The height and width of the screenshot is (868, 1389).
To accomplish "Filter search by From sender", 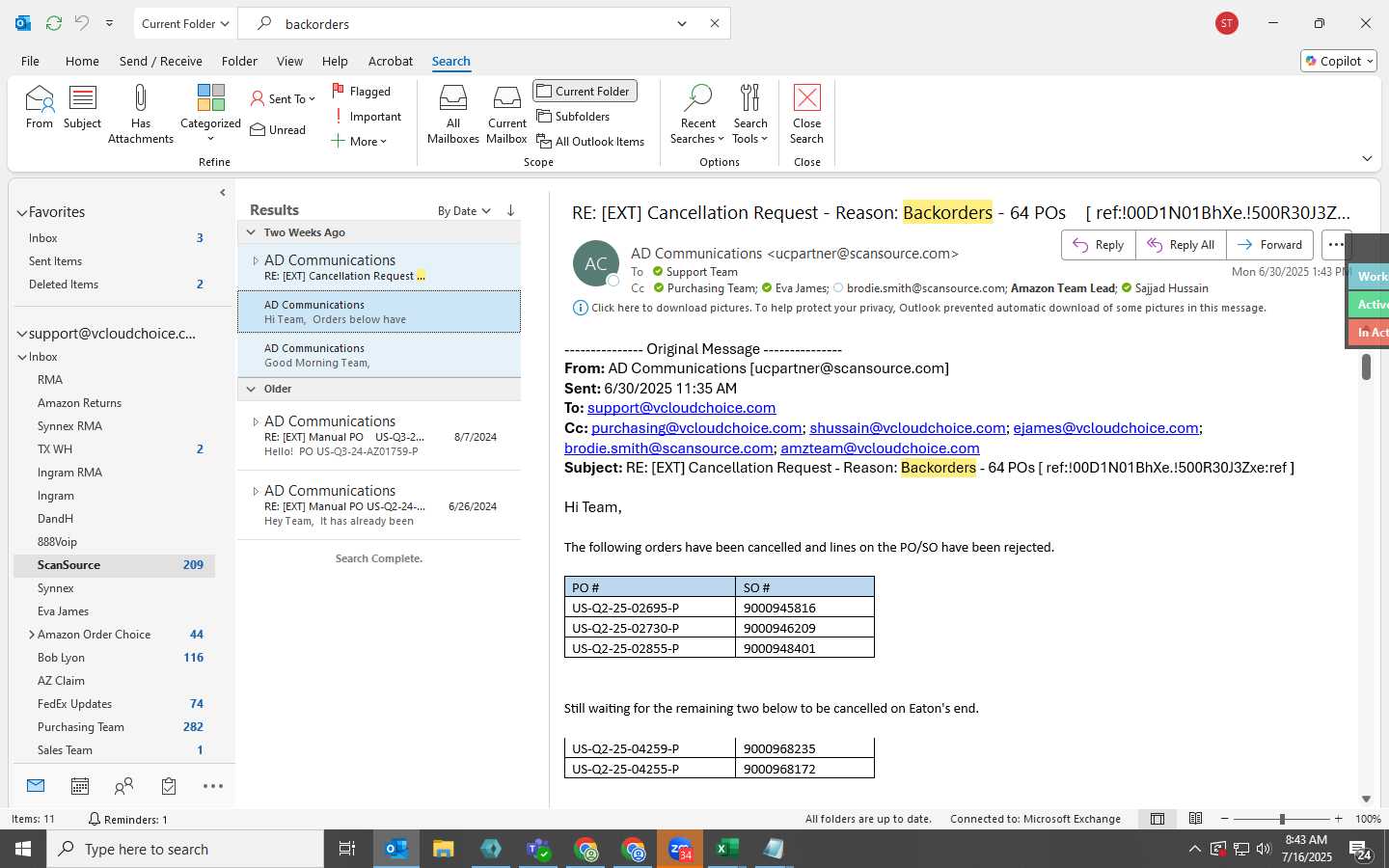I will pos(40,106).
